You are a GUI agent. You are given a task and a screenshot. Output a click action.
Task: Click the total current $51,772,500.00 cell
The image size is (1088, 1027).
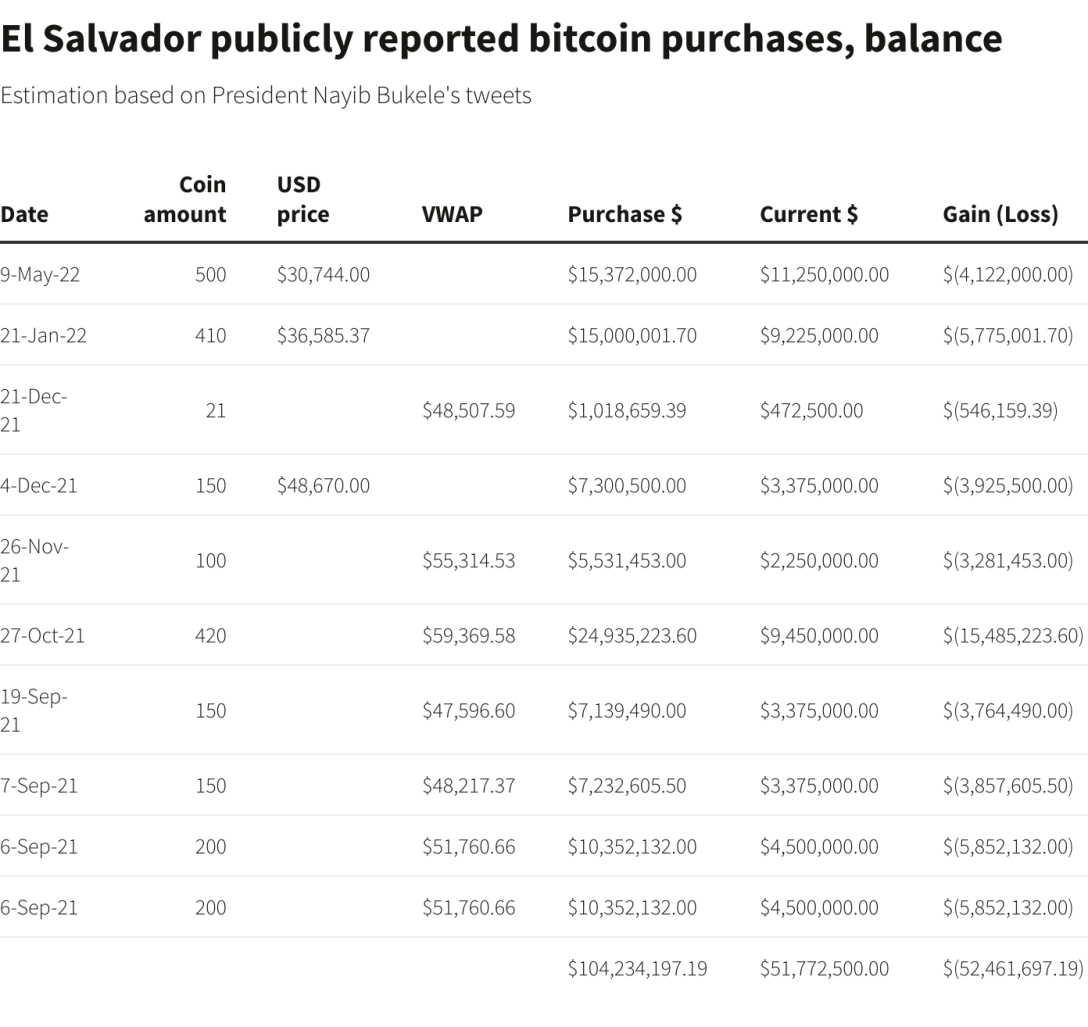tap(824, 969)
